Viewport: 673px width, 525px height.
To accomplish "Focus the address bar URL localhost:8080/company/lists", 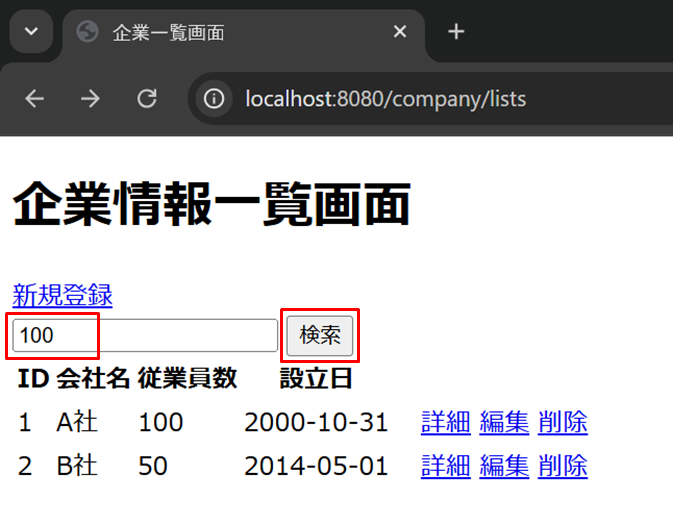I will tap(385, 99).
